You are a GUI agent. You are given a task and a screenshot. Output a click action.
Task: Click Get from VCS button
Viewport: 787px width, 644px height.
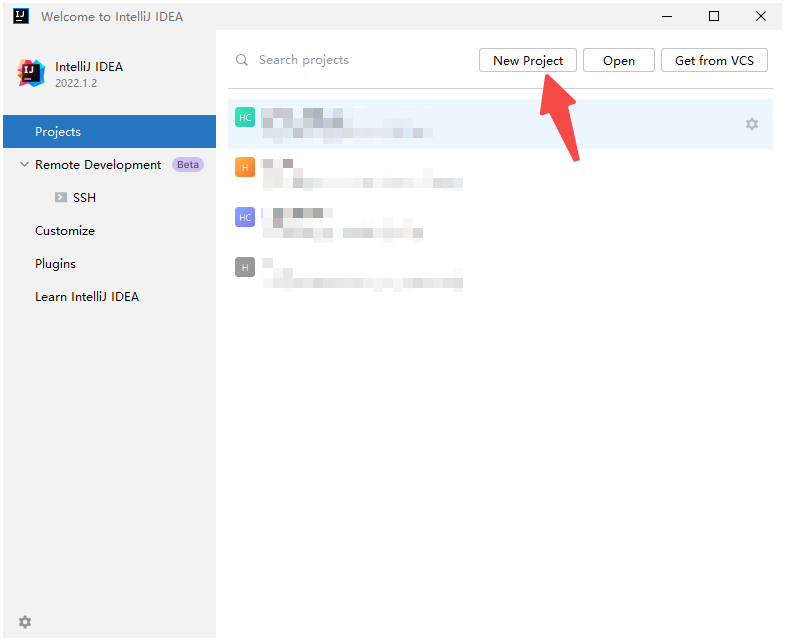(714, 60)
